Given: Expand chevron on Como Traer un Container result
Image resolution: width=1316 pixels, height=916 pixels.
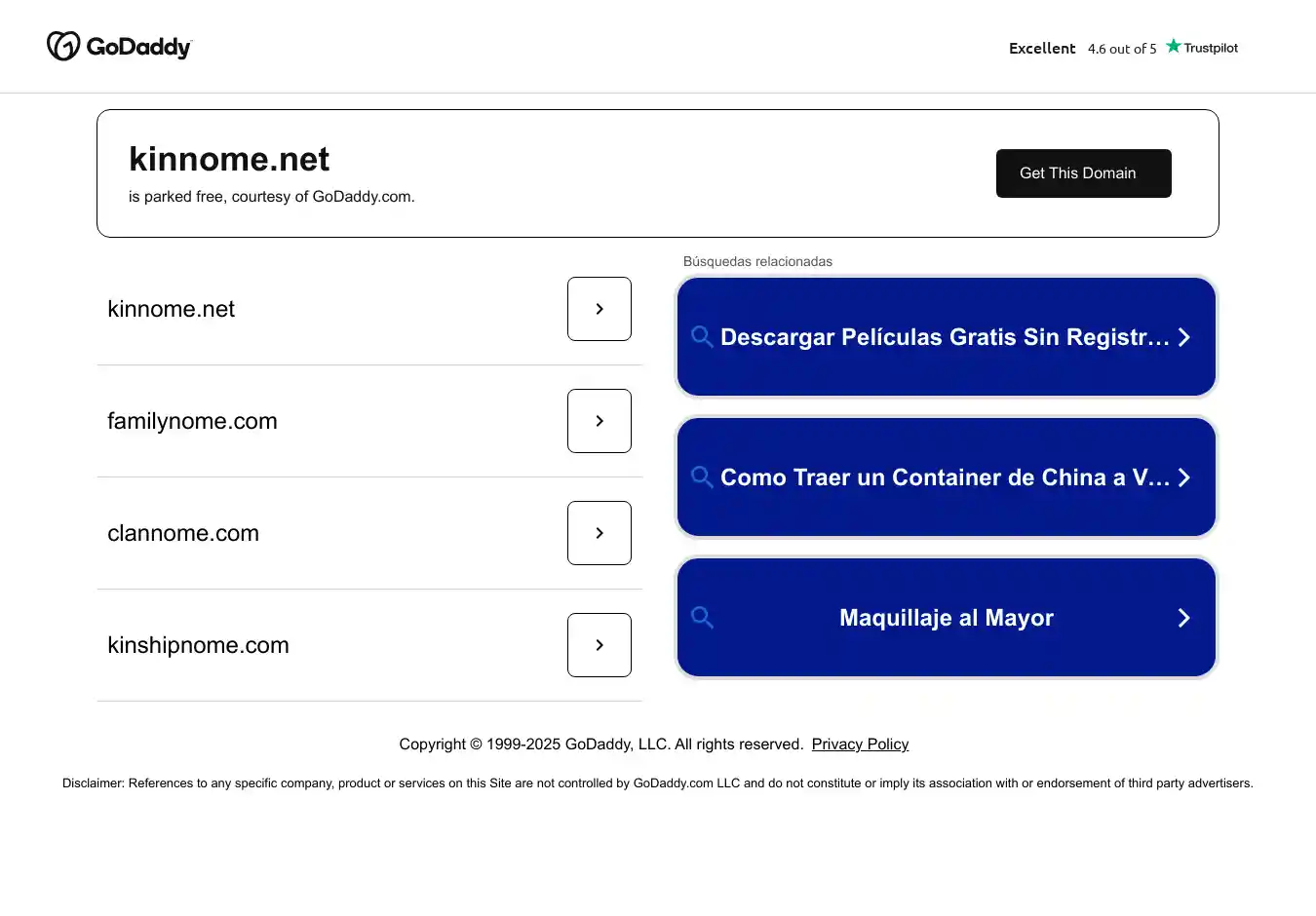Looking at the screenshot, I should 1184,477.
